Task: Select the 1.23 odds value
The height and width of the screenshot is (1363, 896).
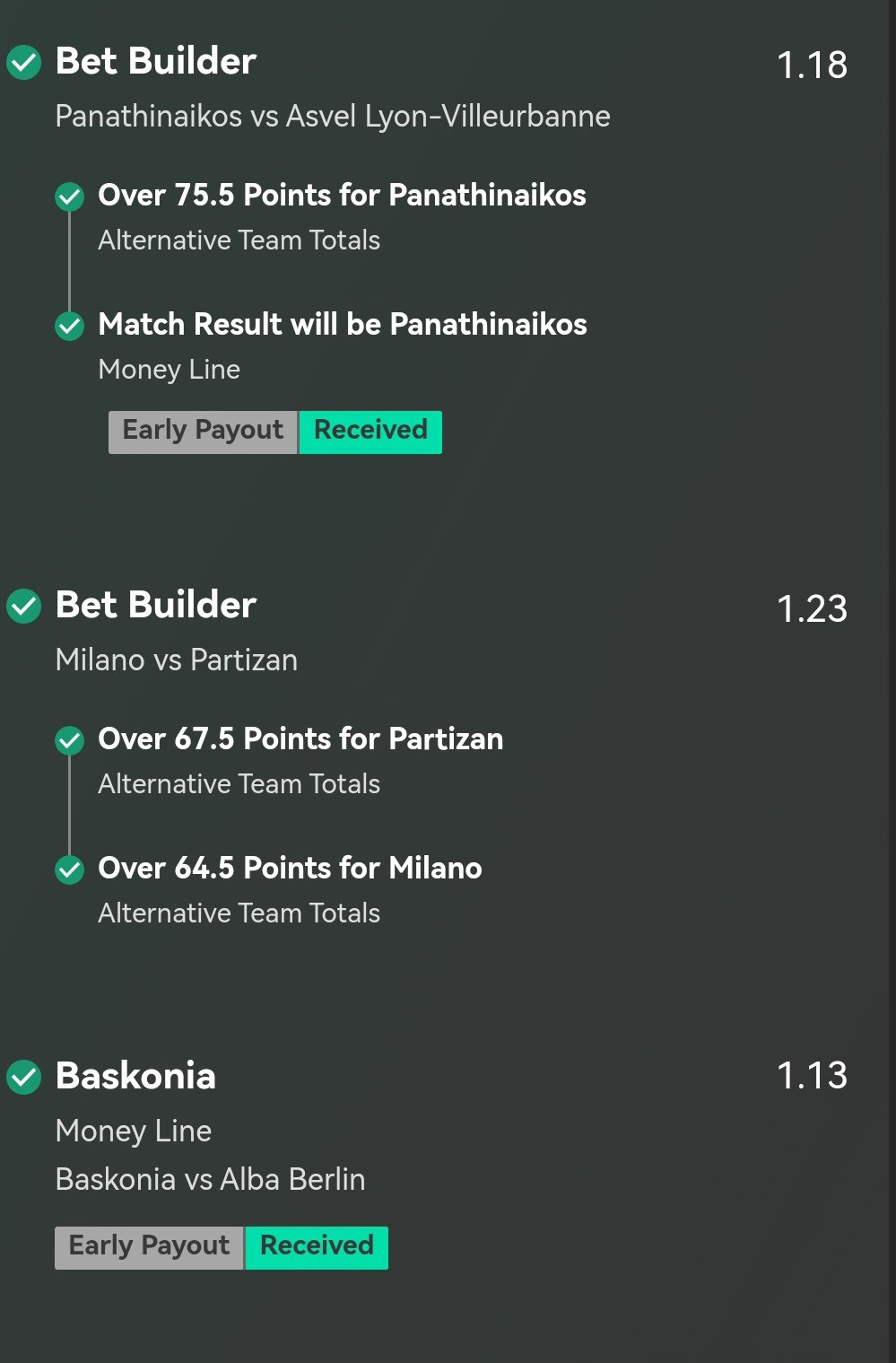Action: pyautogui.click(x=812, y=608)
